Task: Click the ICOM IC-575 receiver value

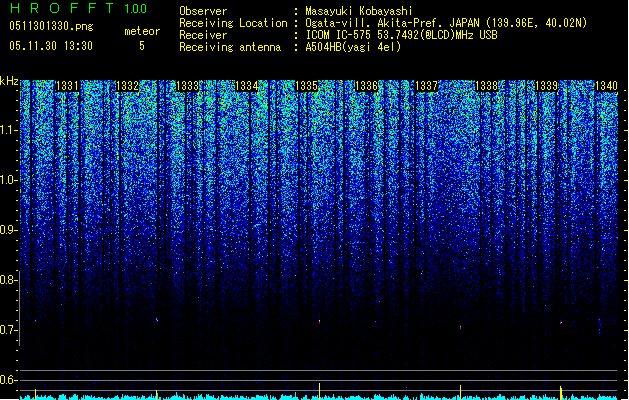Action: tap(402, 35)
